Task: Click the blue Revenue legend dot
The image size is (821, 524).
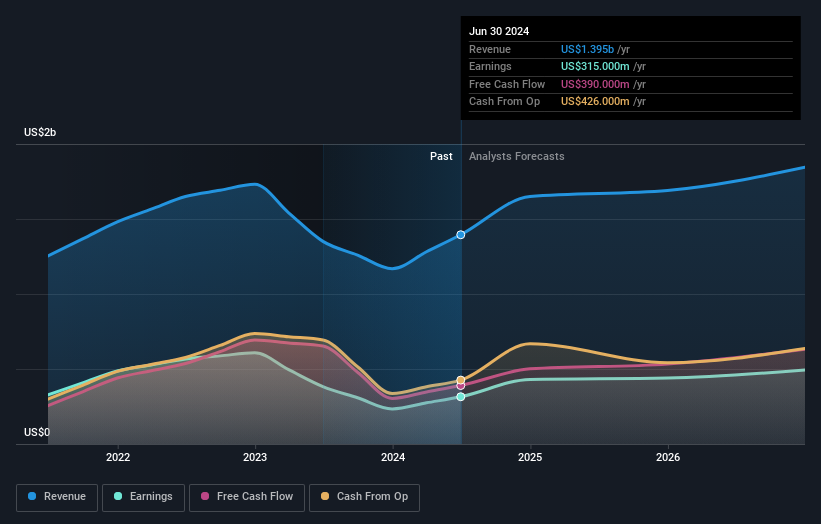Action: point(32,496)
